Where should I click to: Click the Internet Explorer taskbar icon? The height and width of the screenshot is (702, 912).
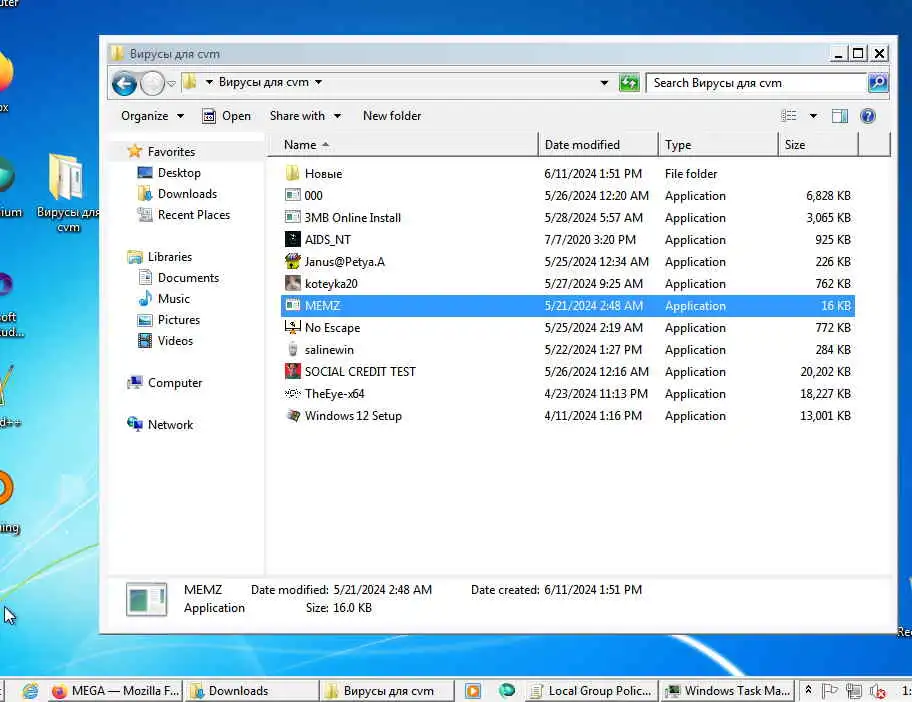tap(30, 690)
